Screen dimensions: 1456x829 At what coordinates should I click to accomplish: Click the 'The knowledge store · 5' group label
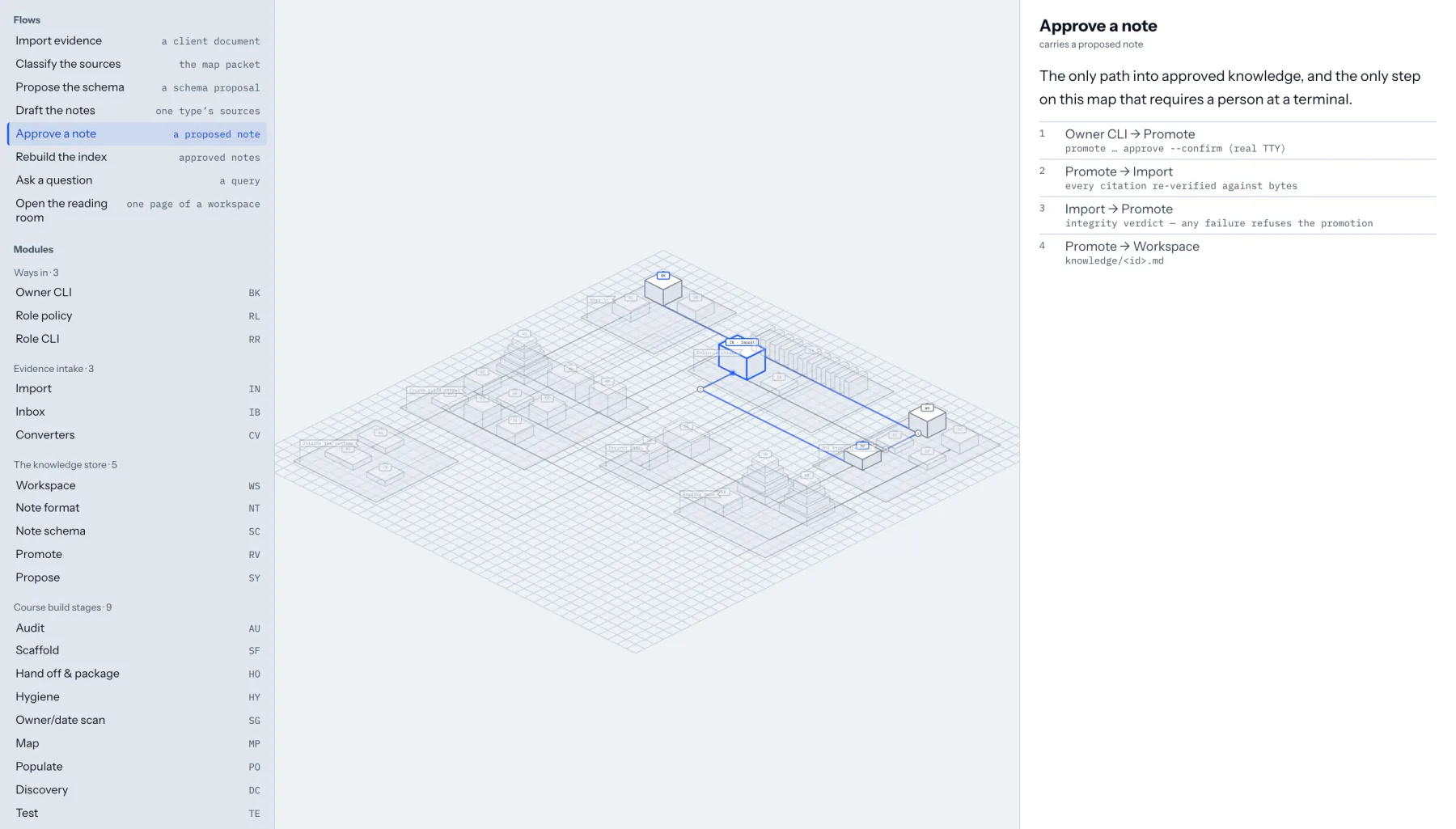pyautogui.click(x=66, y=465)
